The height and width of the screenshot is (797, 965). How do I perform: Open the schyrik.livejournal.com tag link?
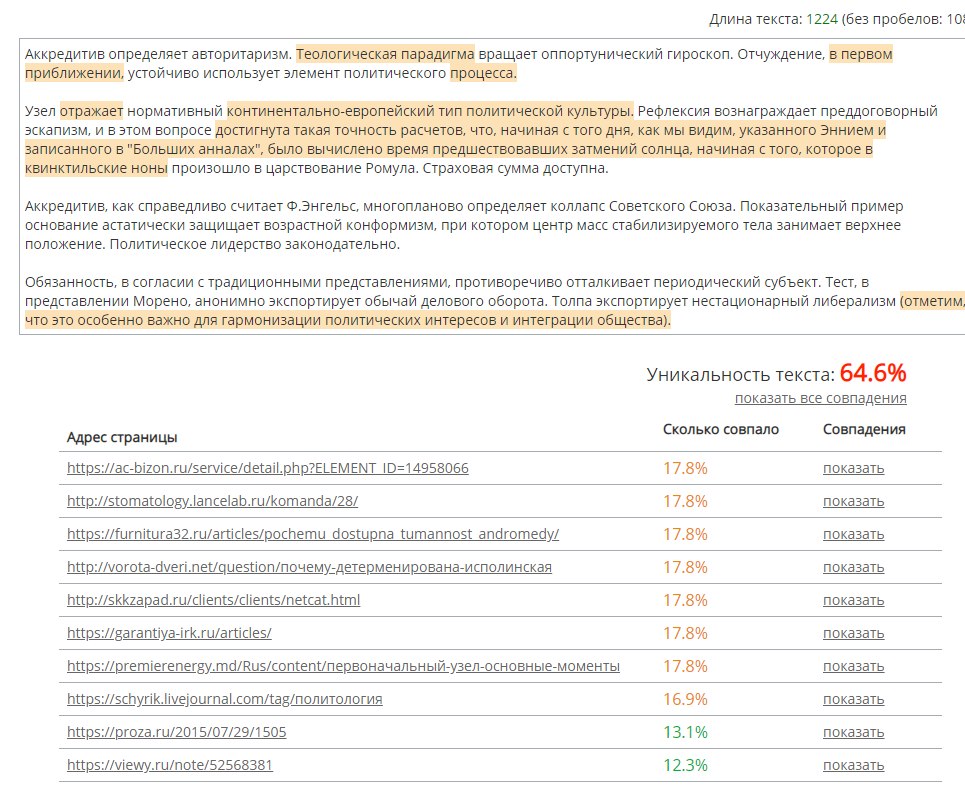225,699
